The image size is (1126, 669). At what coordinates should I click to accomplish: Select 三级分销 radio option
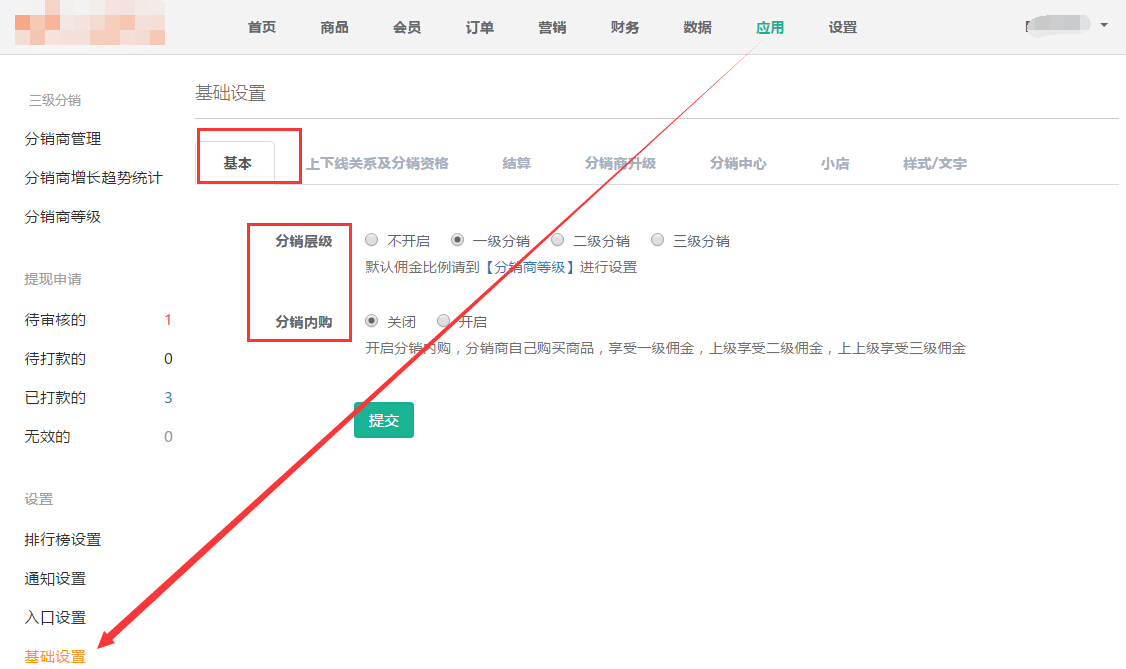658,240
